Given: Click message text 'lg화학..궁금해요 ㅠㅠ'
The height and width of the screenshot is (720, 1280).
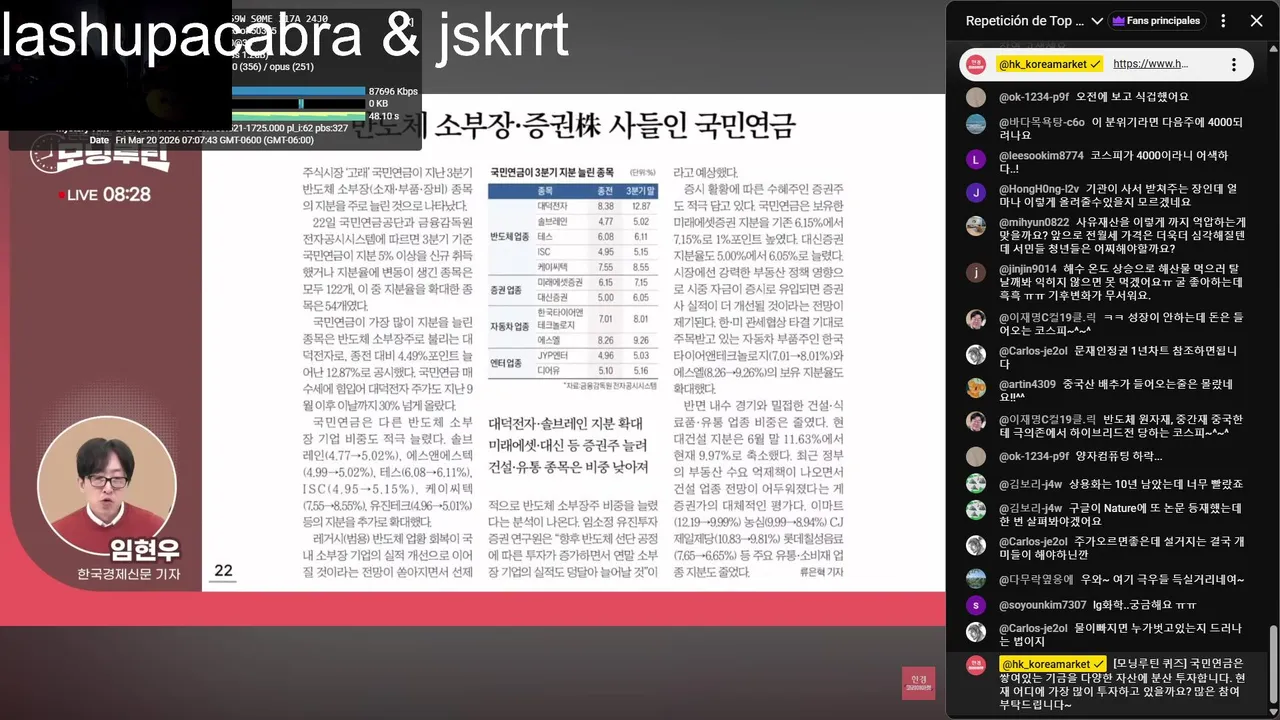Looking at the screenshot, I should pyautogui.click(x=1146, y=605).
